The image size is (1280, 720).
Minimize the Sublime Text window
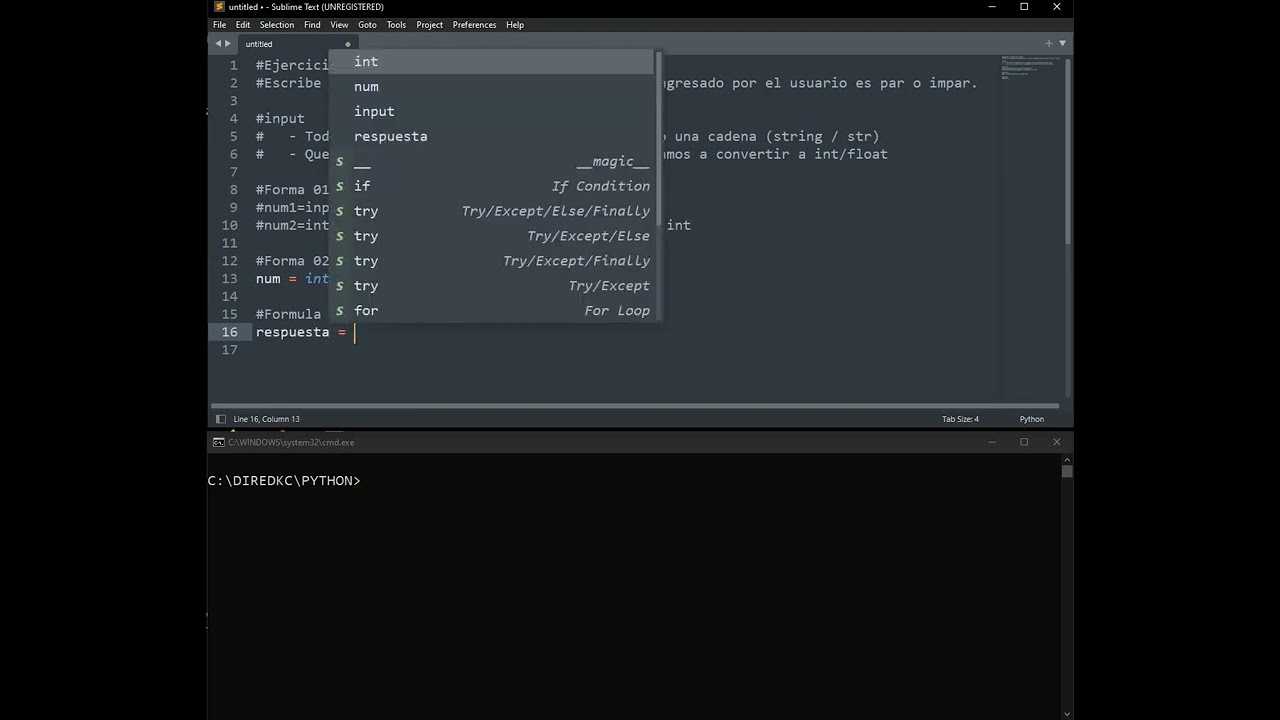click(992, 7)
